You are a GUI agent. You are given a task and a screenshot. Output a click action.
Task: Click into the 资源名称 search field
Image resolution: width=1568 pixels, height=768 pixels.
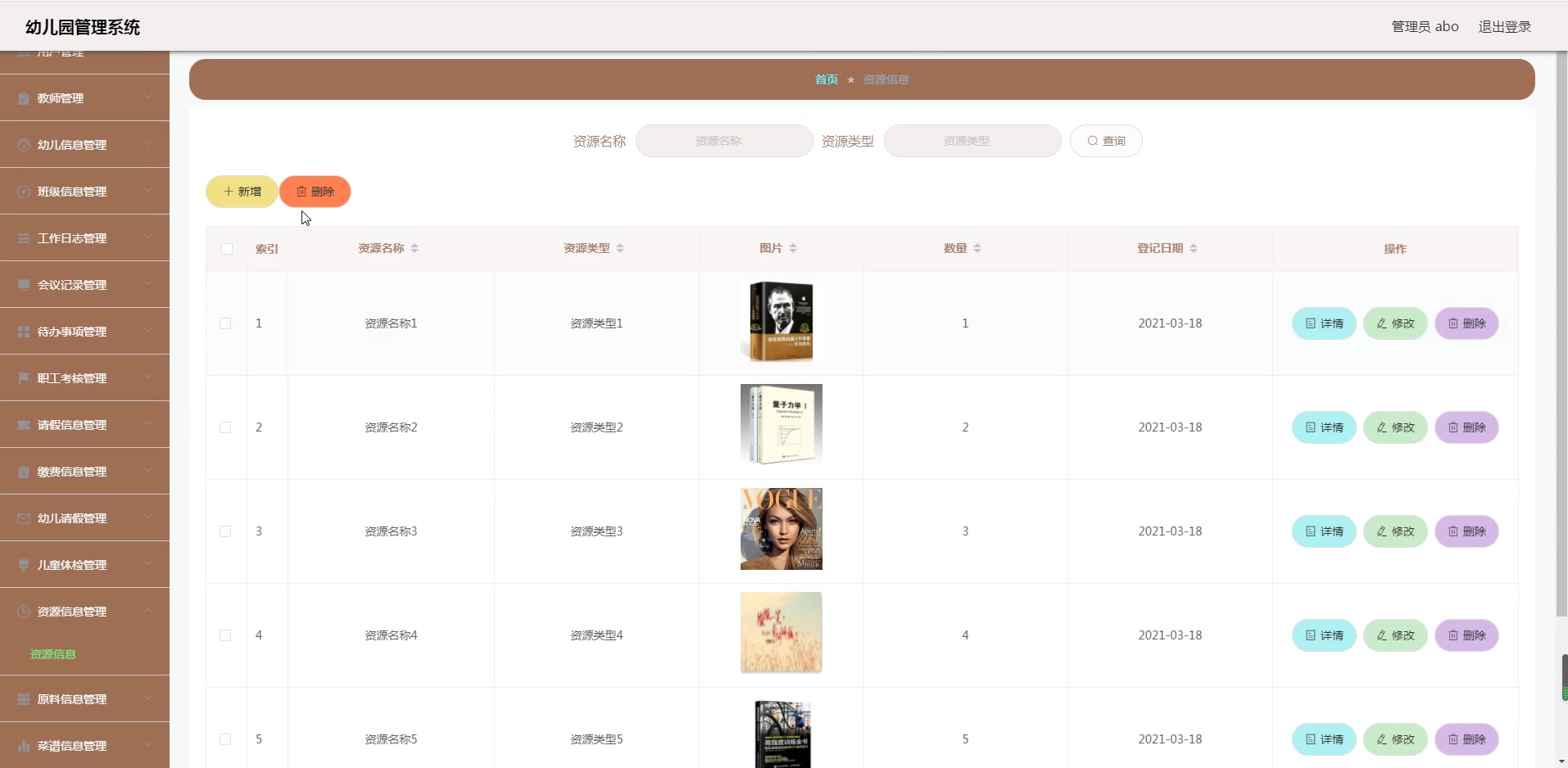click(x=724, y=141)
